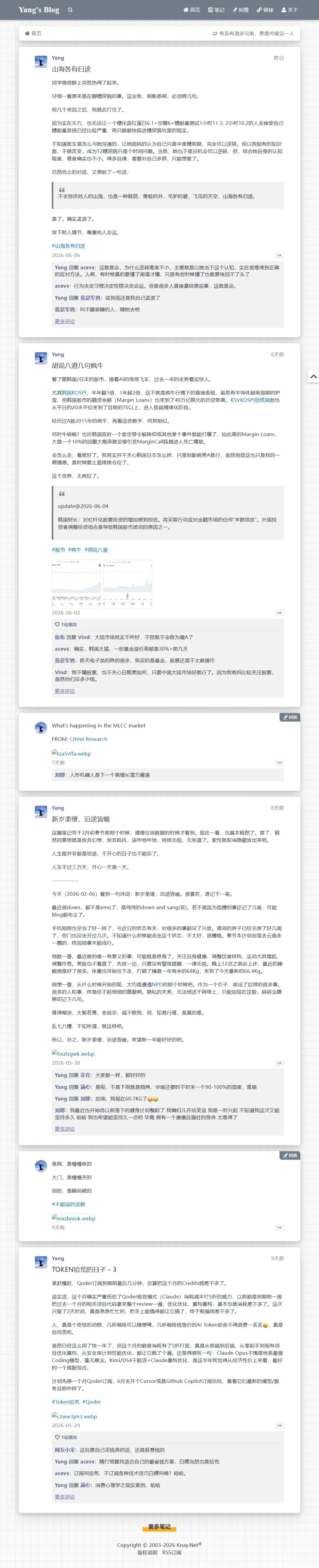Open the second stock chart thumbnail
Screen dimensions: 319x1568
(x=127, y=583)
